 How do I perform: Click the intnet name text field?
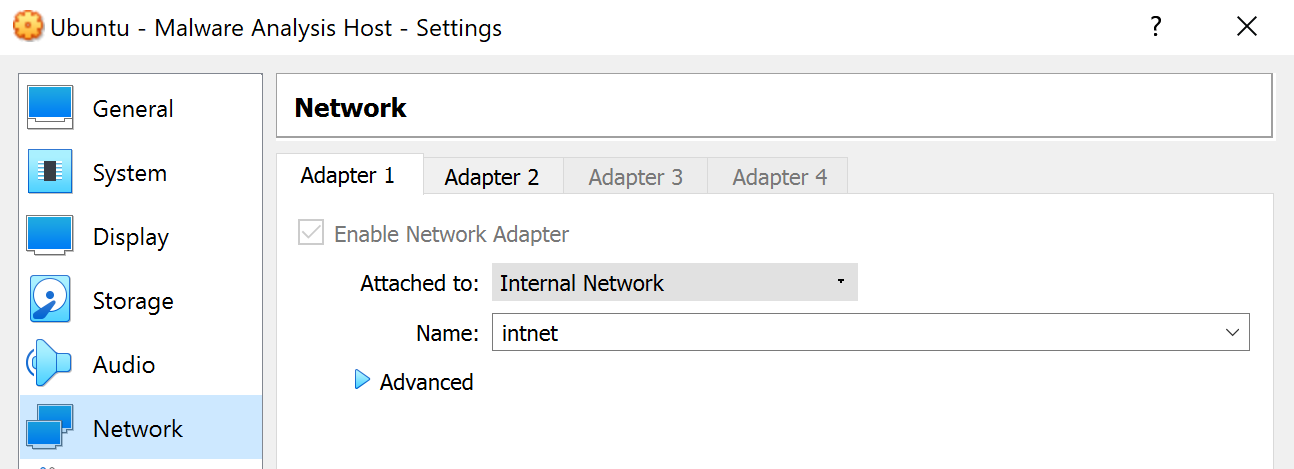(x=850, y=333)
